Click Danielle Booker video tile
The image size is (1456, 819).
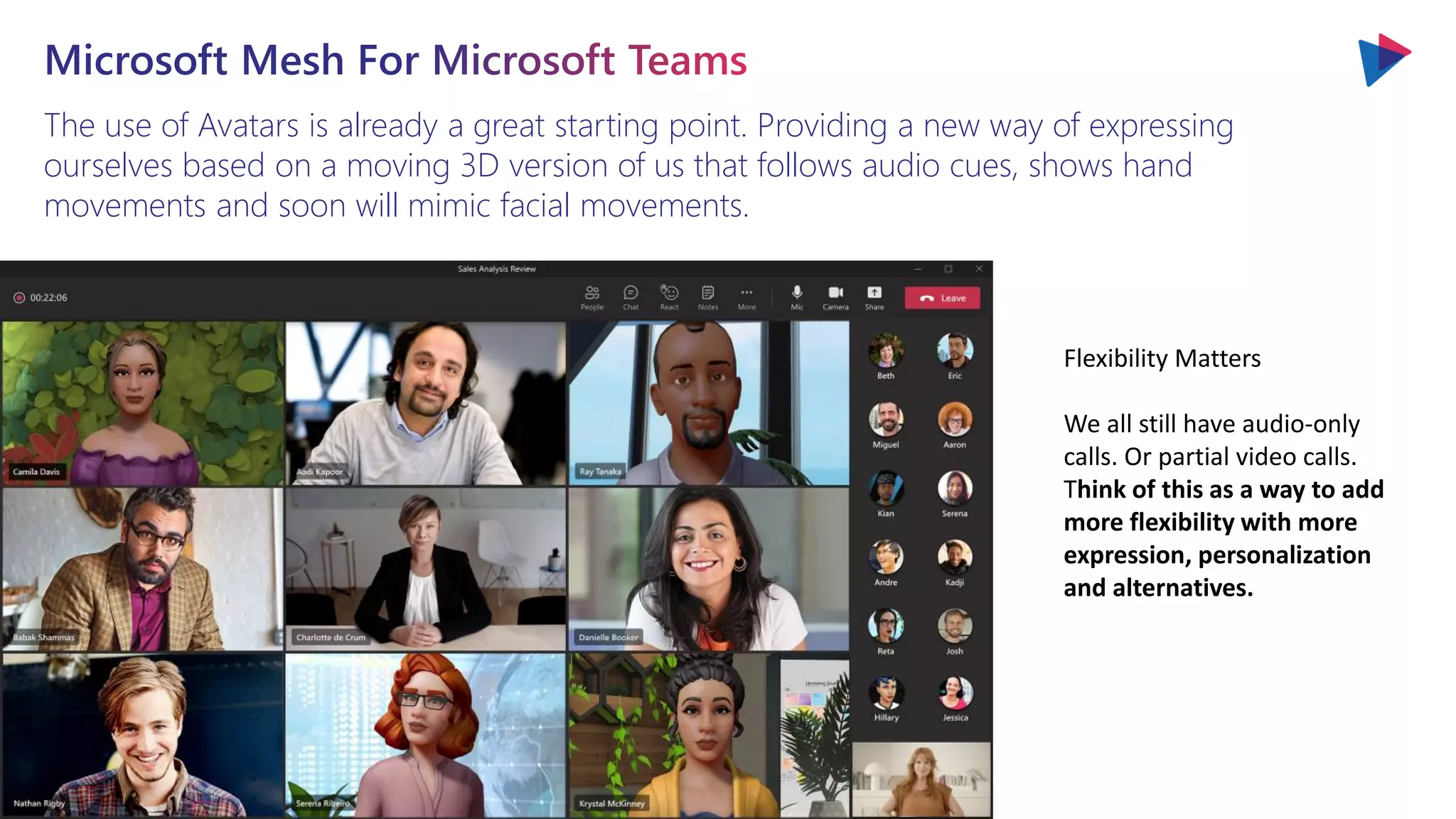(709, 569)
